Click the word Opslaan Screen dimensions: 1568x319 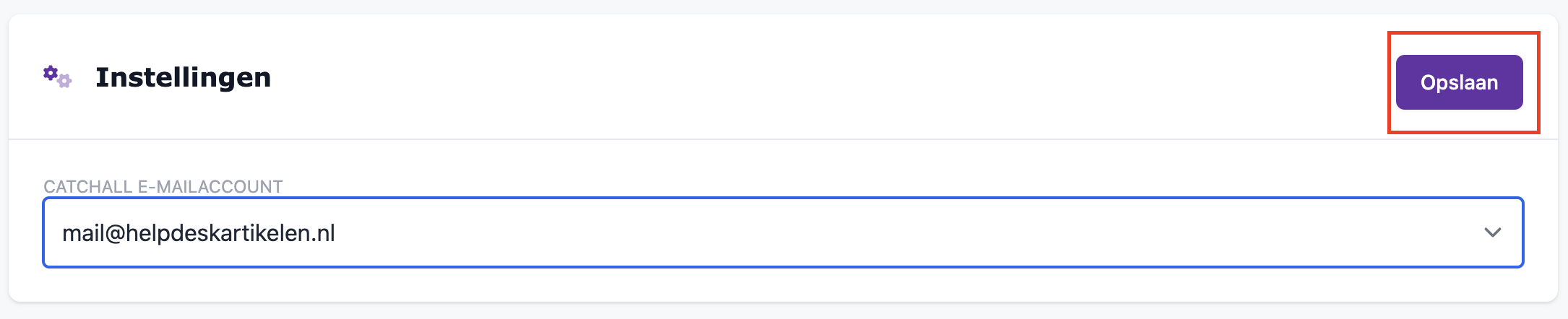pyautogui.click(x=1458, y=82)
